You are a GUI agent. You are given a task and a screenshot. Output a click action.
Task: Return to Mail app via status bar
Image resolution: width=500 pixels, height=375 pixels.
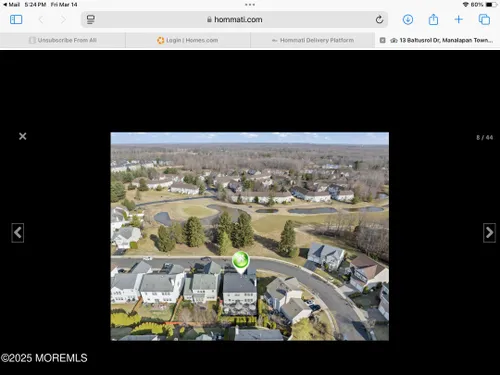point(12,5)
